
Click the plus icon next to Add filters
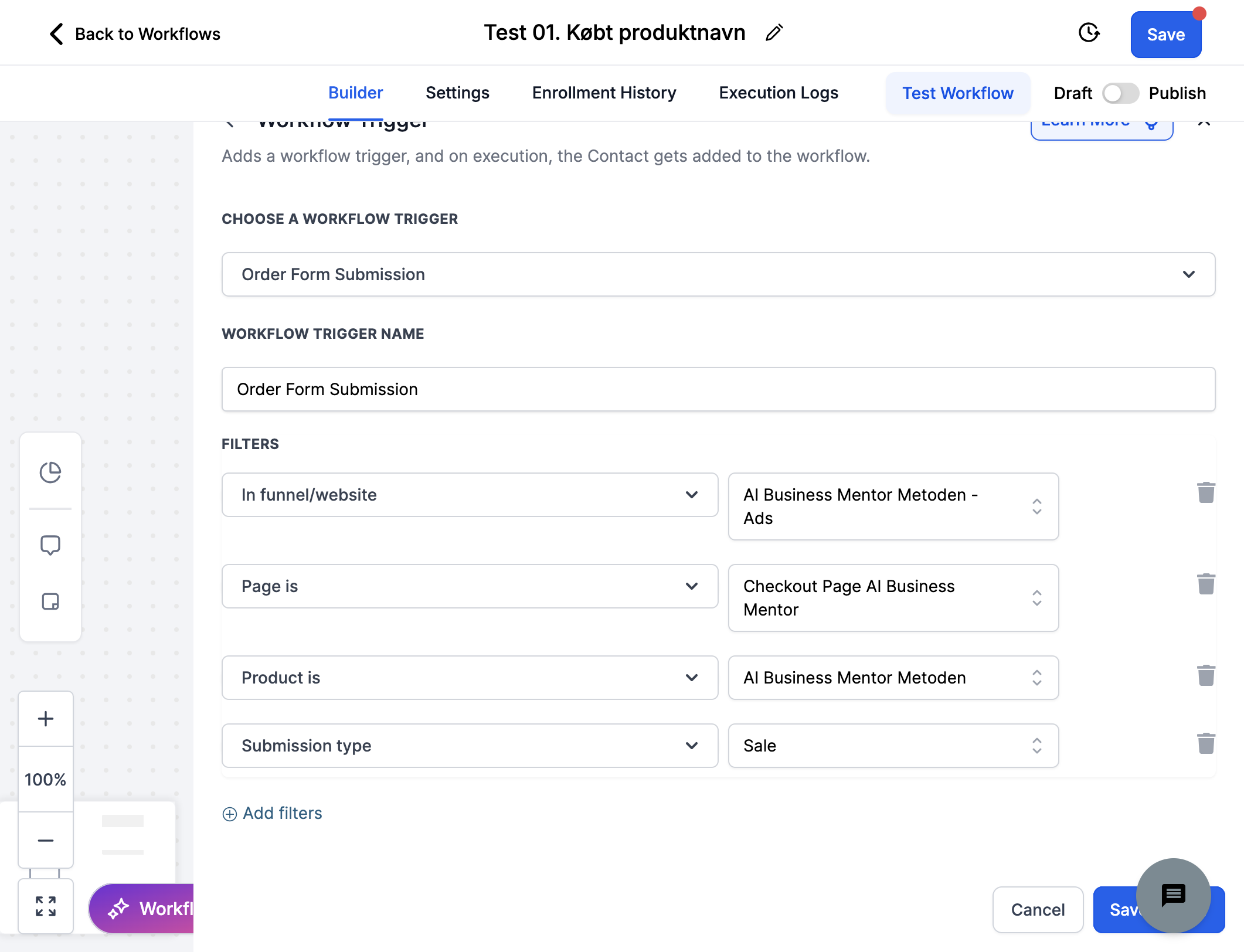[230, 814]
